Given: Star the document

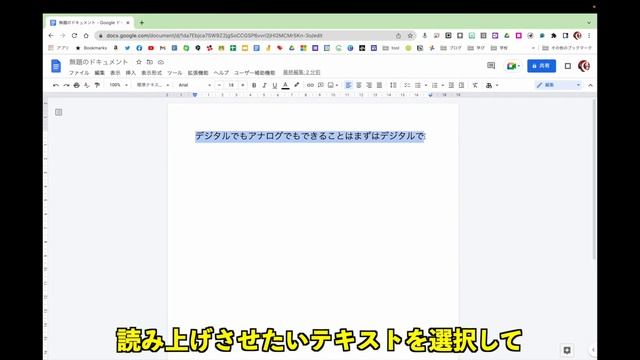Looking at the screenshot, I should pos(139,62).
